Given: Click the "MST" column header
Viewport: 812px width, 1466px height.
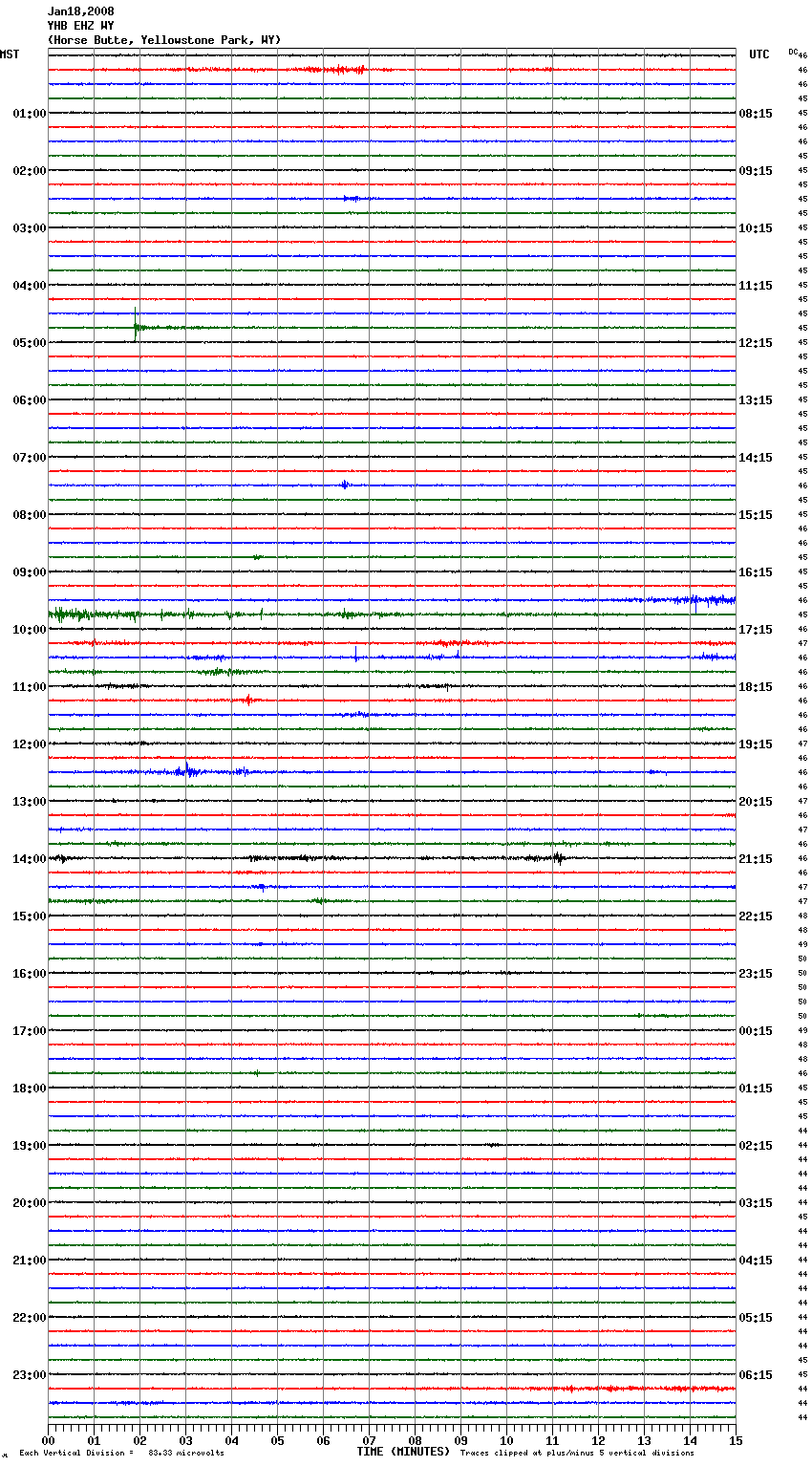Looking at the screenshot, I should [10, 54].
